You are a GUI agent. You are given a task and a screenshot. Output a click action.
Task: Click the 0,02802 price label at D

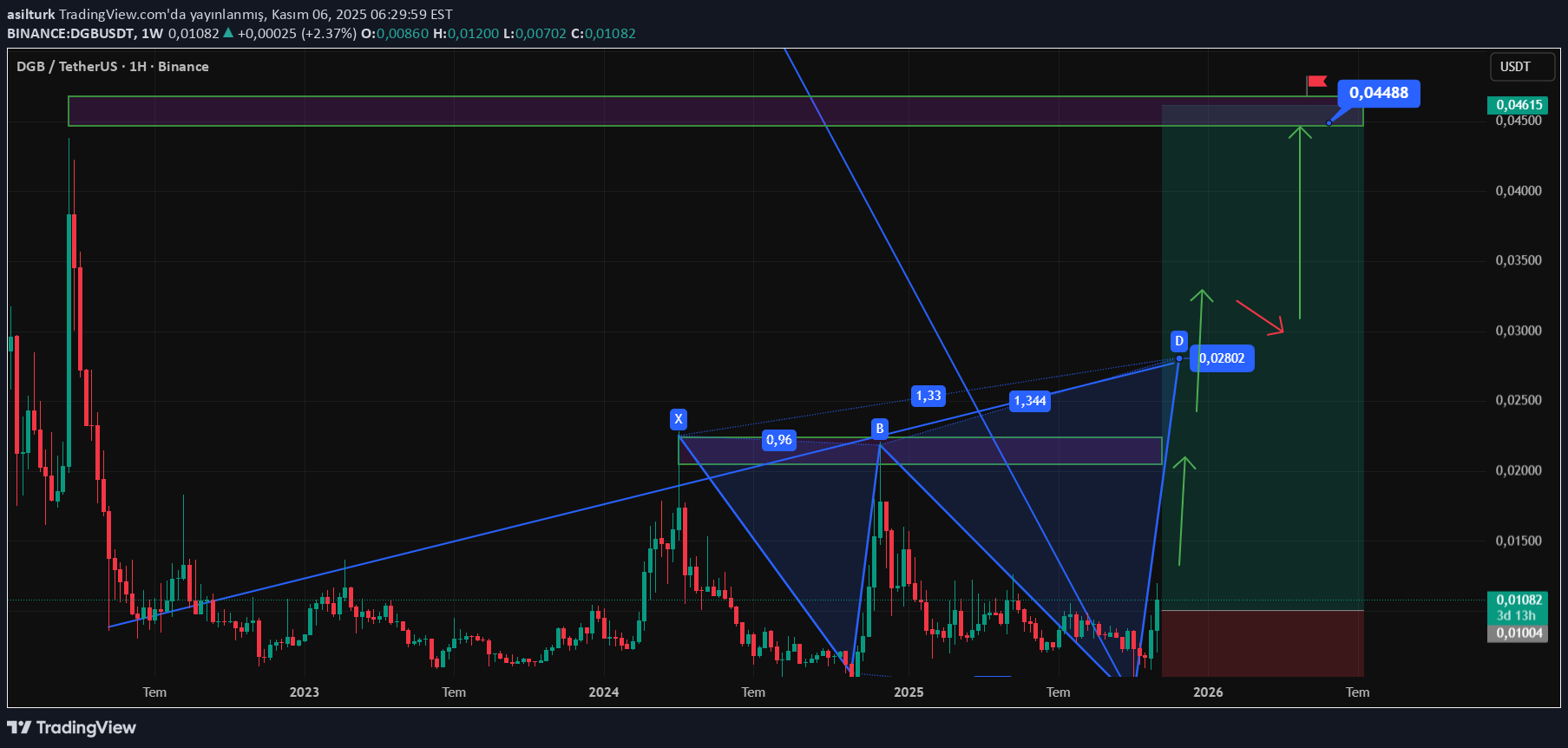[x=1222, y=358]
